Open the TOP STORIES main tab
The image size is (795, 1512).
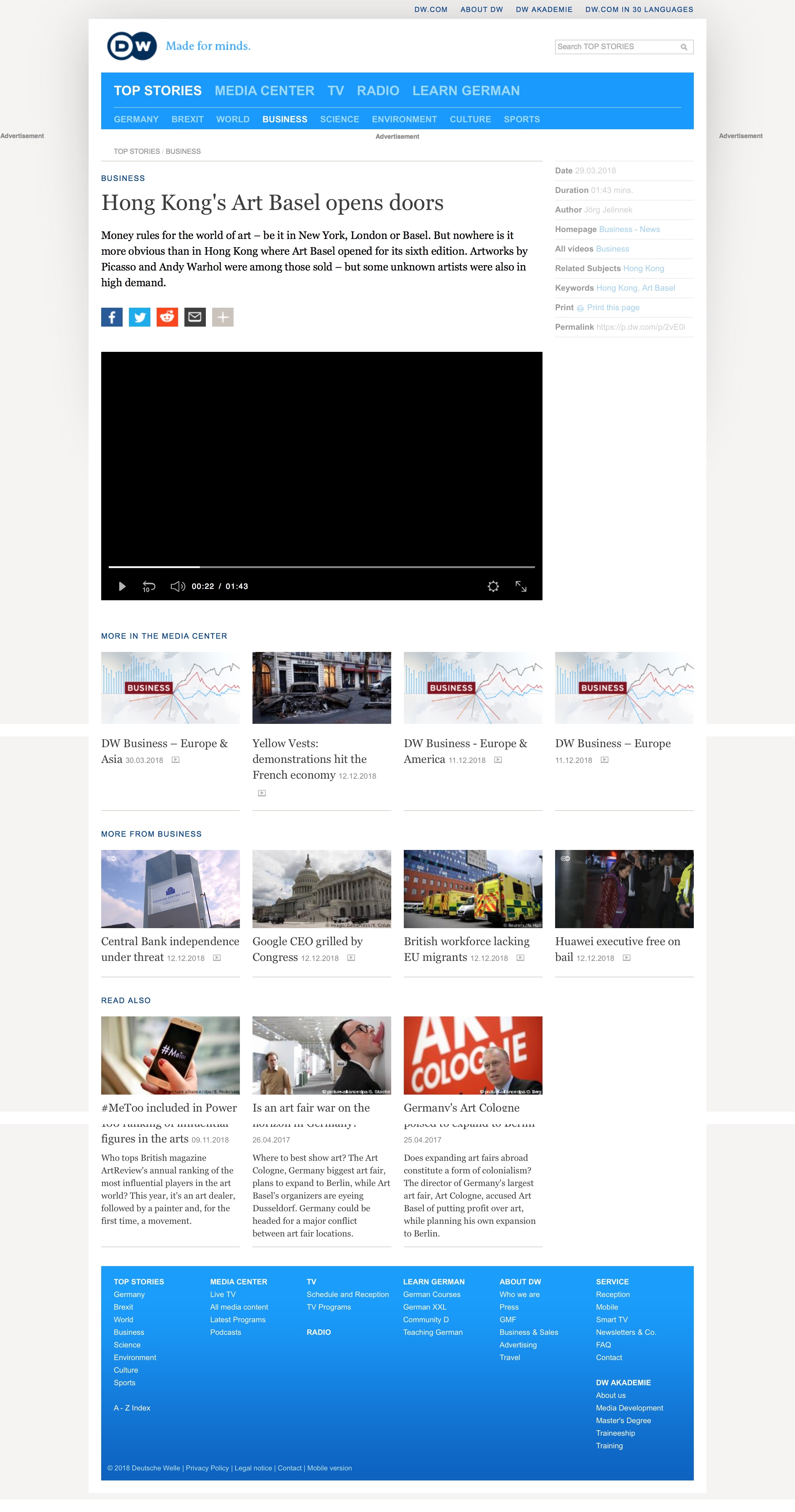[x=158, y=90]
